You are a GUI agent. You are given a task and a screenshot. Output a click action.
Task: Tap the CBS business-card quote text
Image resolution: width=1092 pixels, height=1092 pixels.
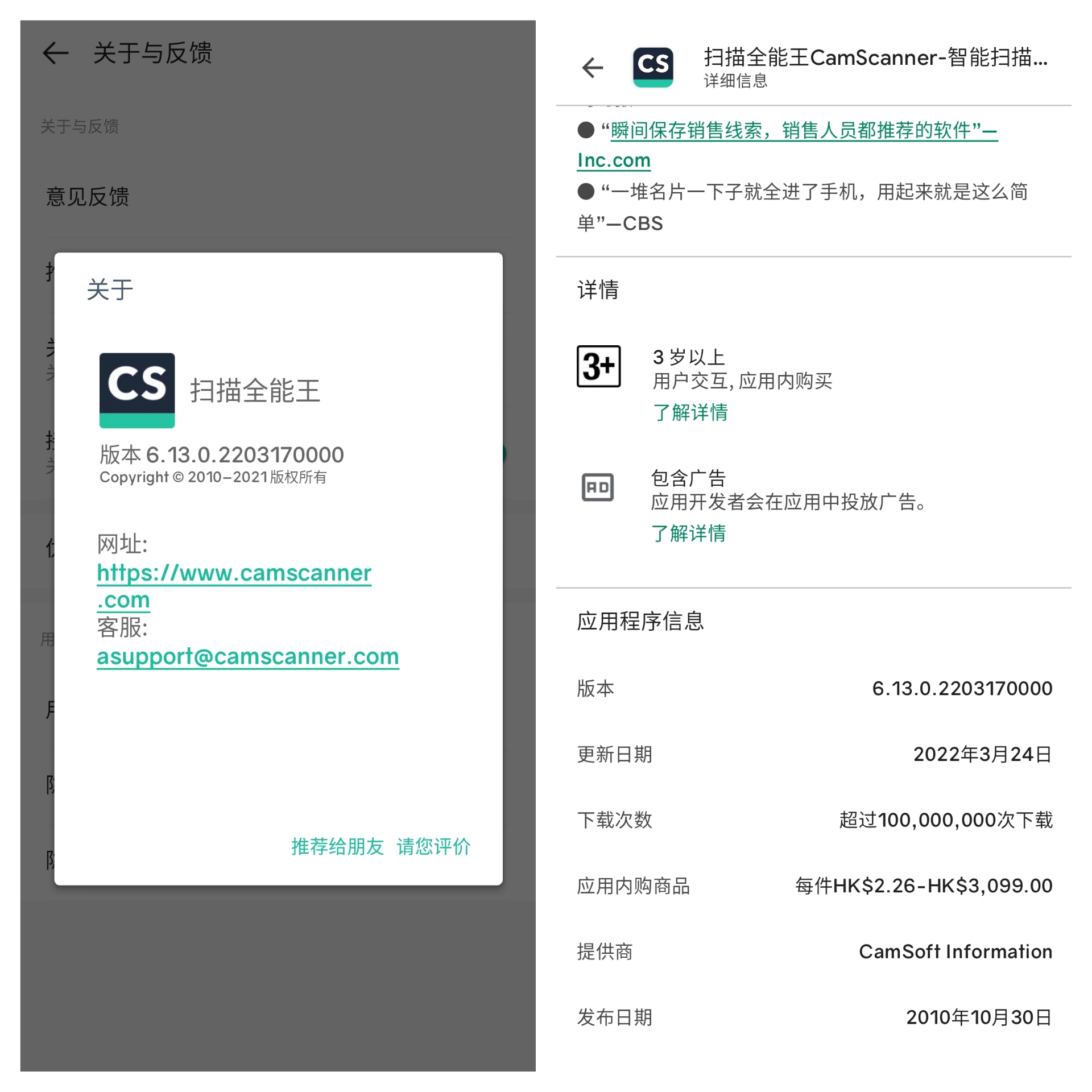click(803, 207)
